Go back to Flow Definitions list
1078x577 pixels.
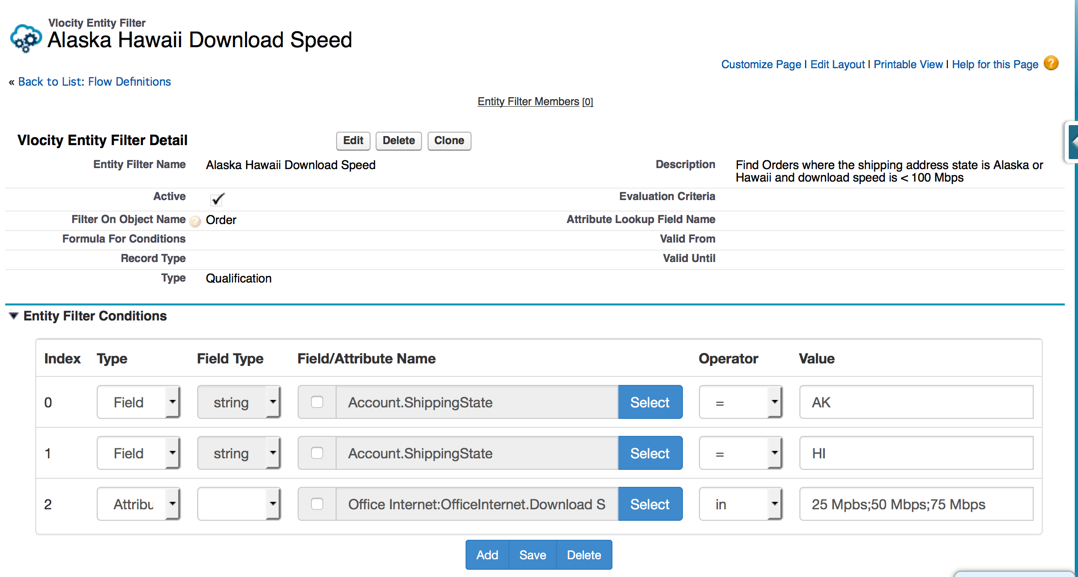pyautogui.click(x=94, y=81)
